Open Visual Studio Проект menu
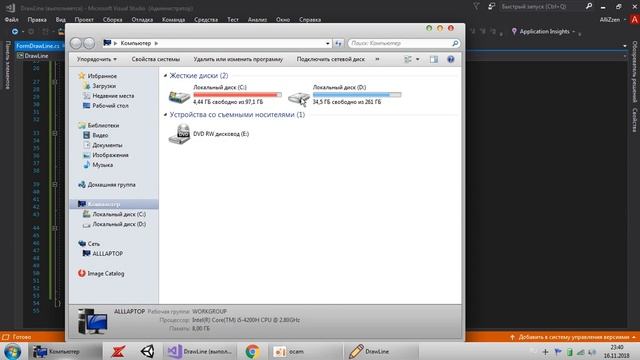640x360 pixels. 84,20
